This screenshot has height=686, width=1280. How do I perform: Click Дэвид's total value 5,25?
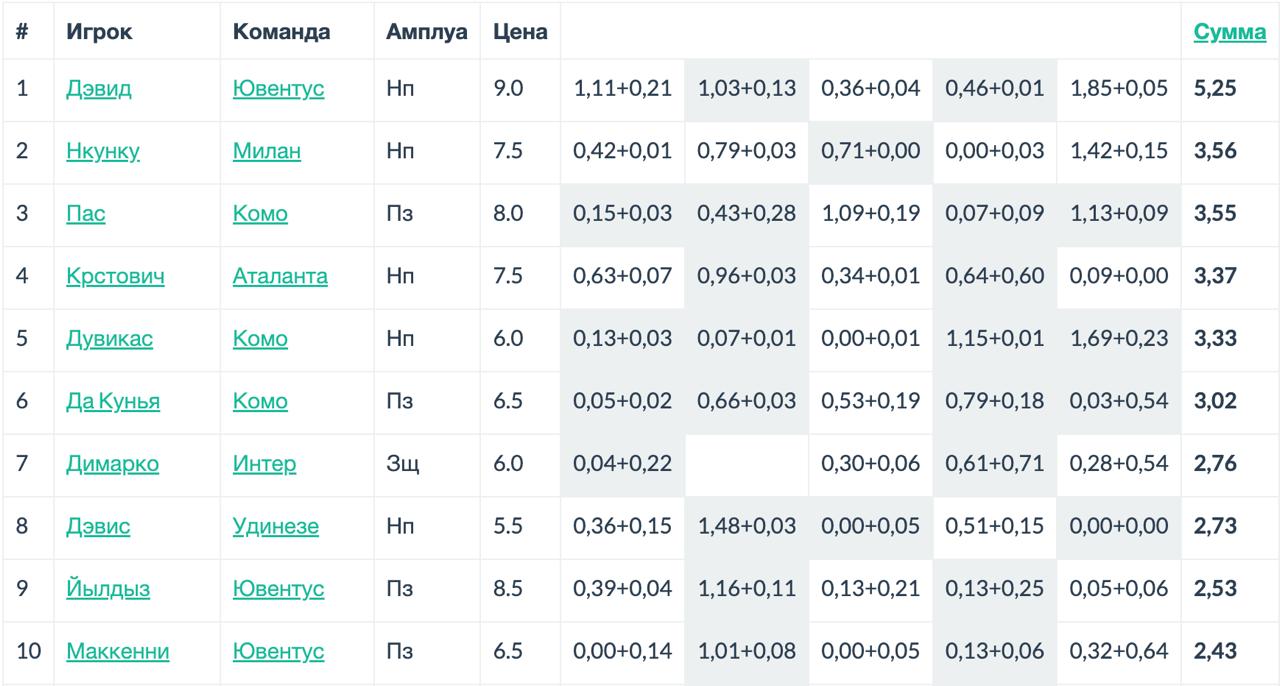(1215, 89)
